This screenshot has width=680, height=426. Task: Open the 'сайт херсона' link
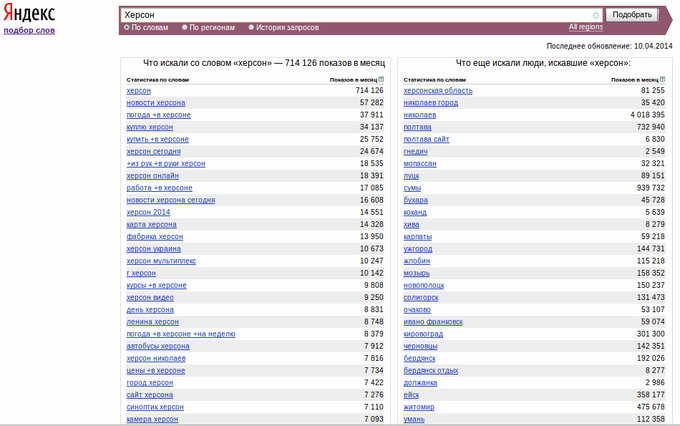[x=150, y=395]
